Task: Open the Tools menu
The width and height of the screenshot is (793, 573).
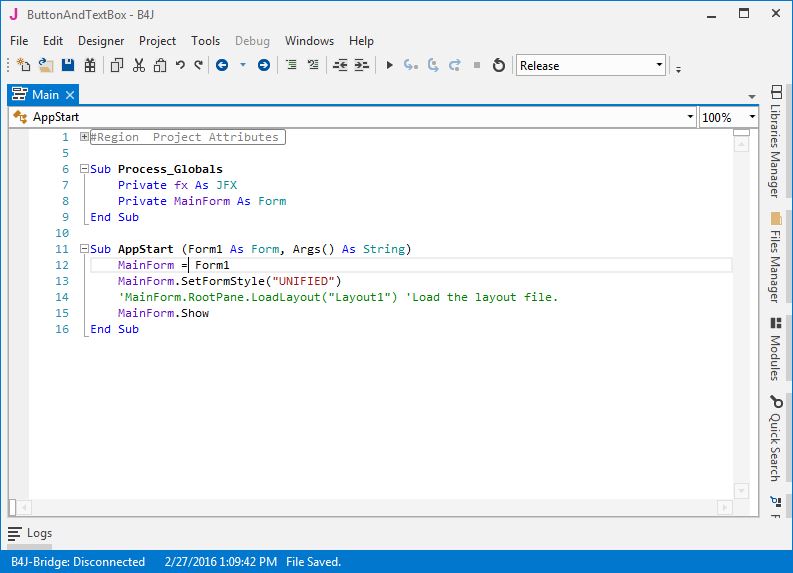Action: tap(205, 41)
